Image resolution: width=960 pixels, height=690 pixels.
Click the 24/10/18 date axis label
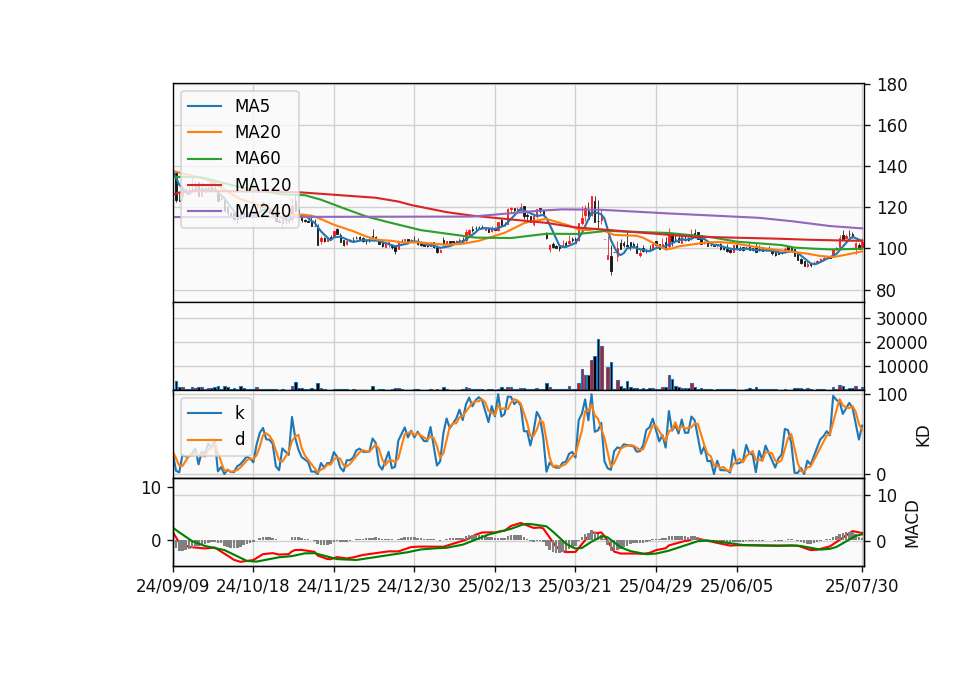pyautogui.click(x=253, y=586)
